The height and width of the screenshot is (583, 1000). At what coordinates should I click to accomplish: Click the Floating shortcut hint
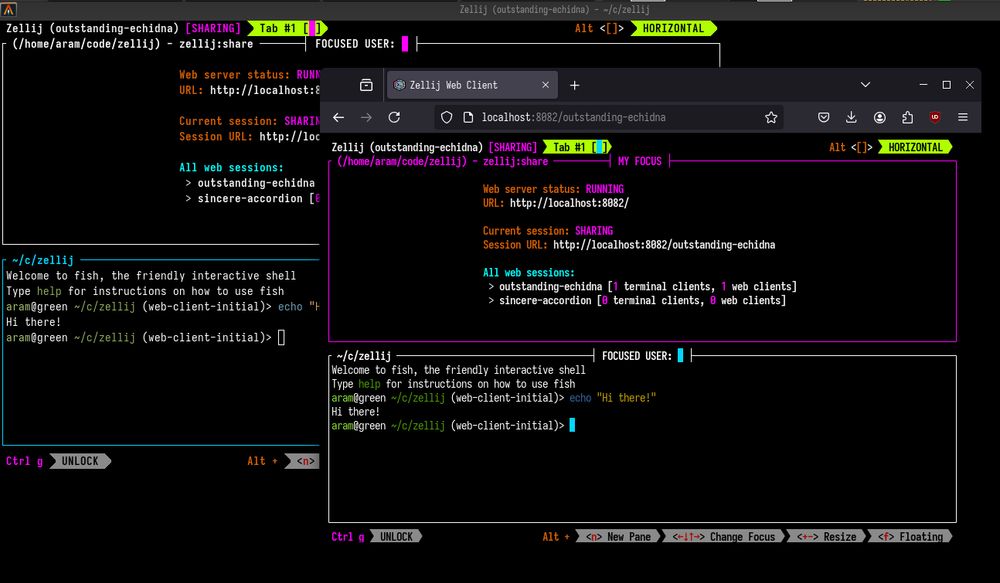click(910, 536)
